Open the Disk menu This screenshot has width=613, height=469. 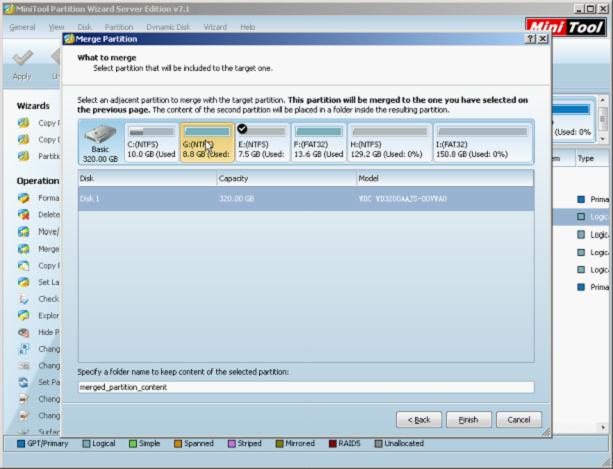[x=84, y=27]
